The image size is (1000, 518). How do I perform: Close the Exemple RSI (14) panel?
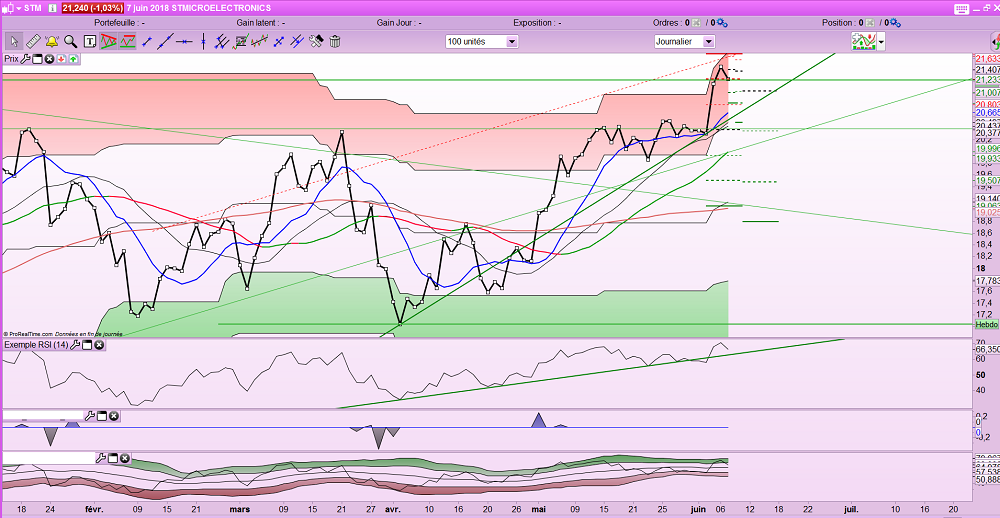tap(99, 344)
